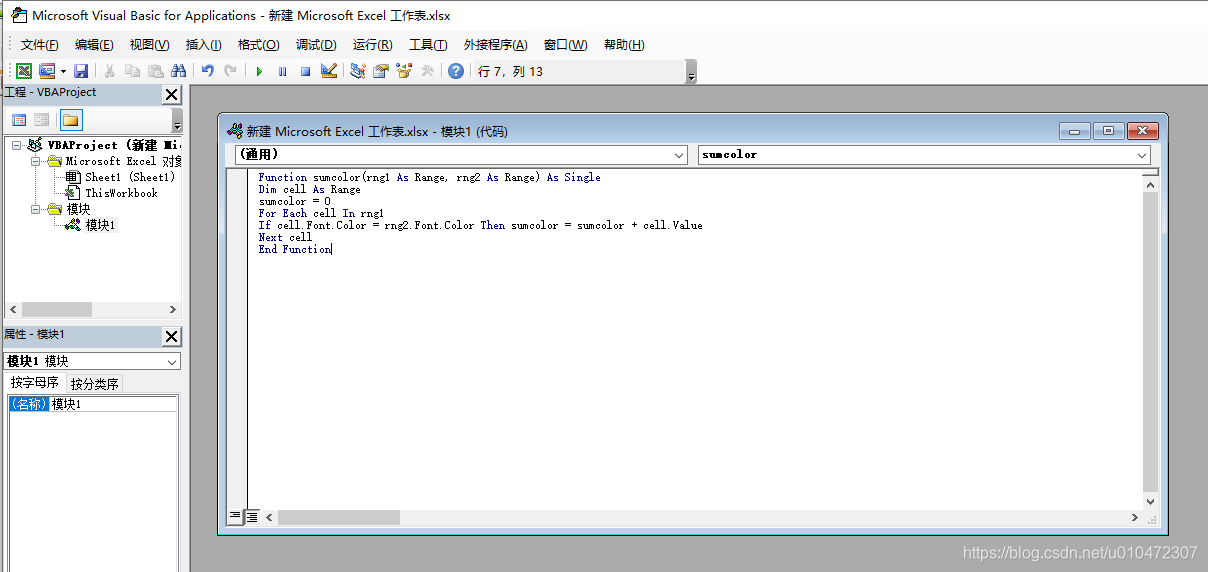Open the sumcolor procedure dropdown
Screen dimensions: 1208x572
point(1142,155)
